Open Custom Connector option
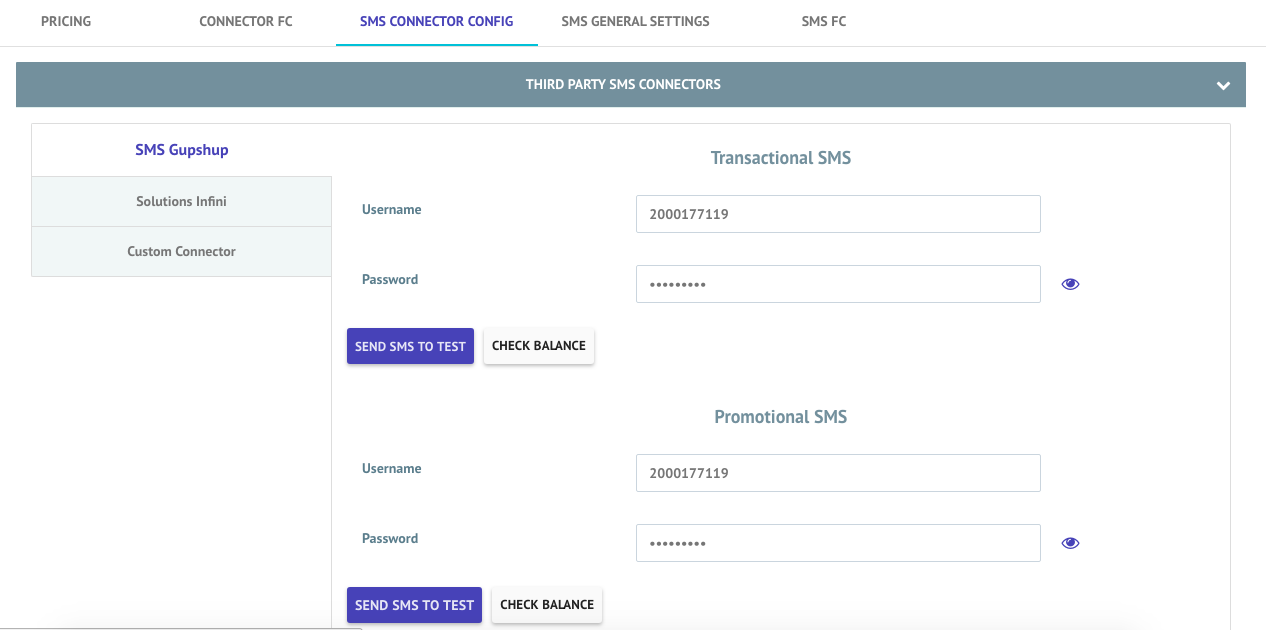The width and height of the screenshot is (1266, 630). click(182, 251)
